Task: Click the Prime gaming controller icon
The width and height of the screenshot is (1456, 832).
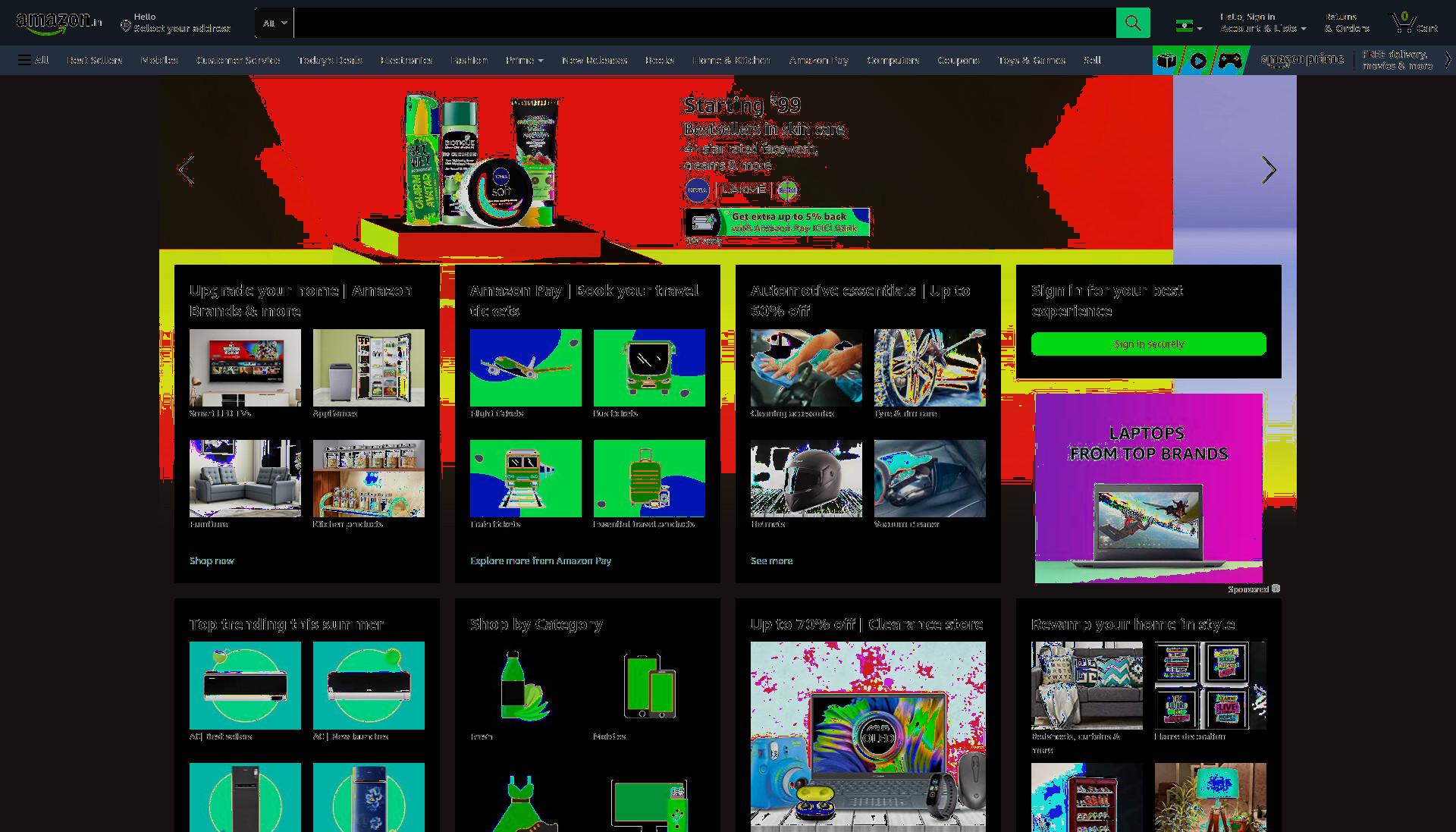Action: (x=1230, y=61)
